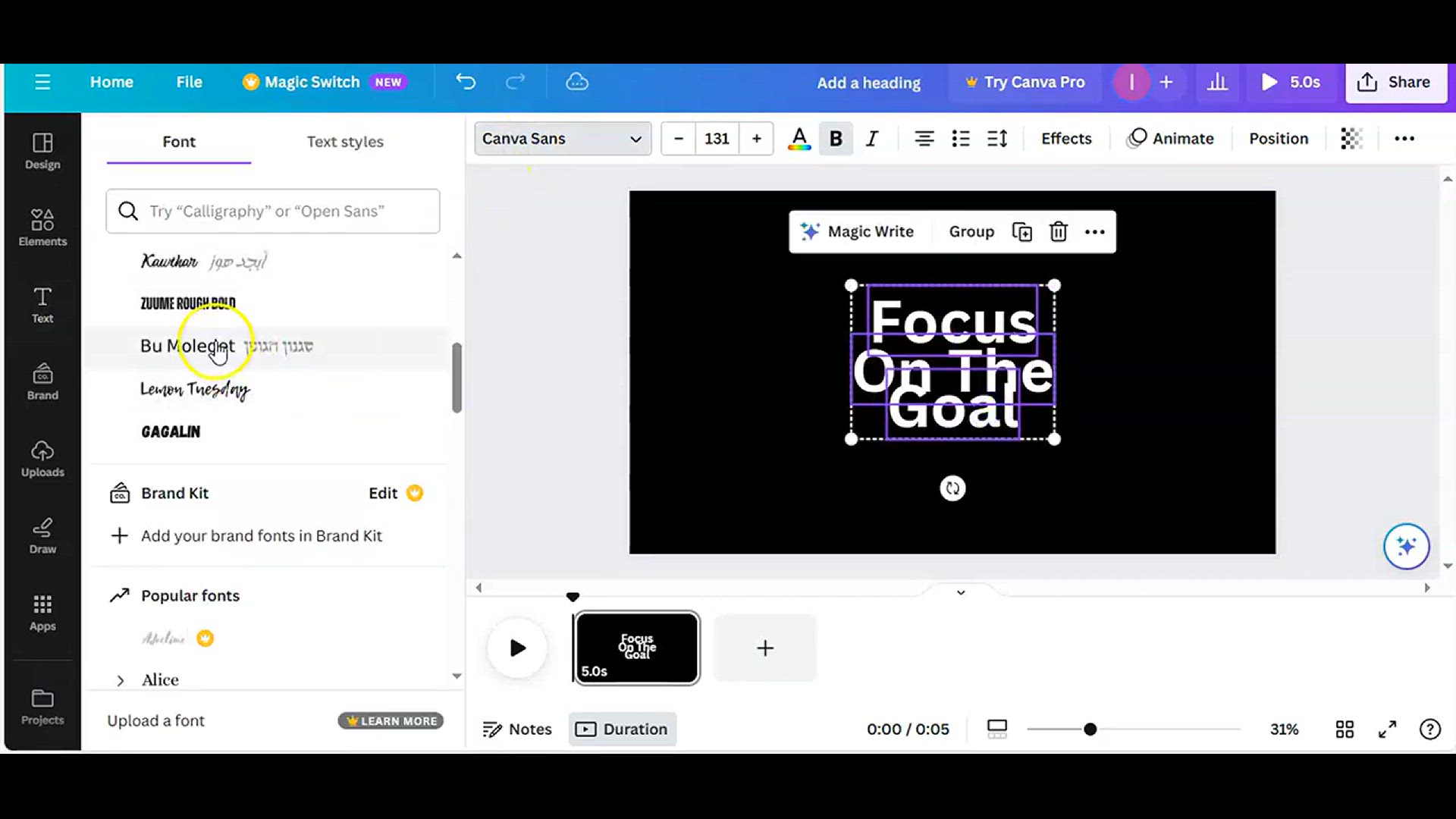Open more options in floating toolbar
1456x819 pixels.
click(1094, 232)
